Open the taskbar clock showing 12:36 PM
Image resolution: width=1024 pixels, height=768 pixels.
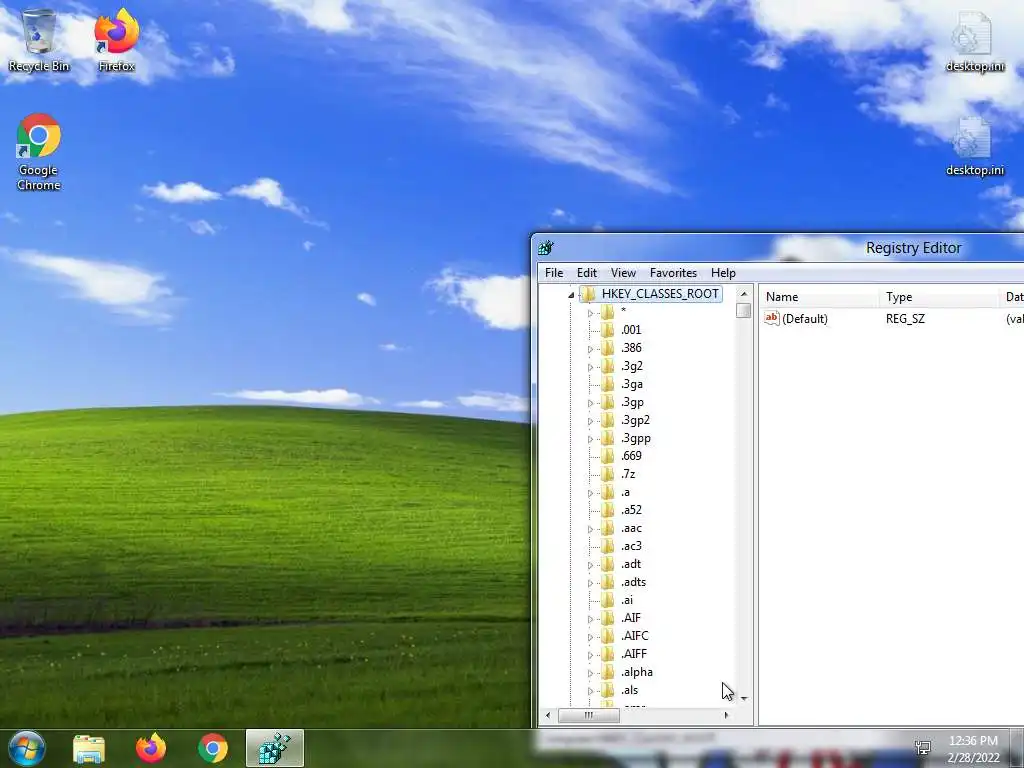[x=973, y=748]
